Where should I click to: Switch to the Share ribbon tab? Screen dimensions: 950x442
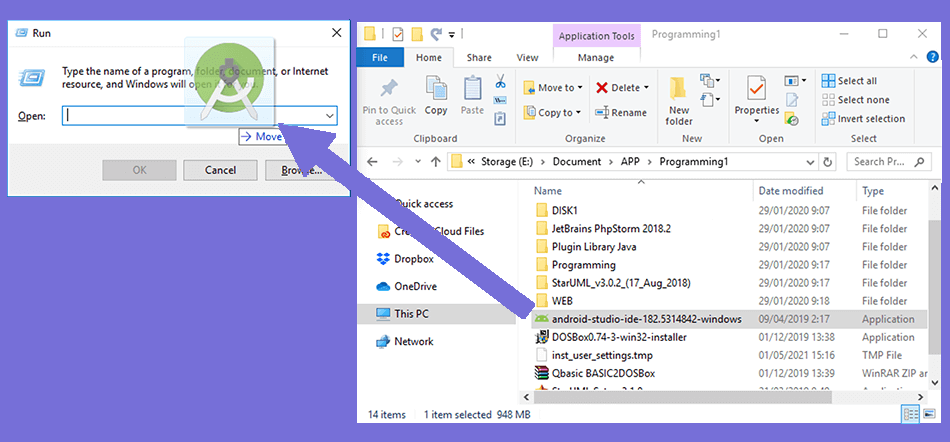coord(478,58)
